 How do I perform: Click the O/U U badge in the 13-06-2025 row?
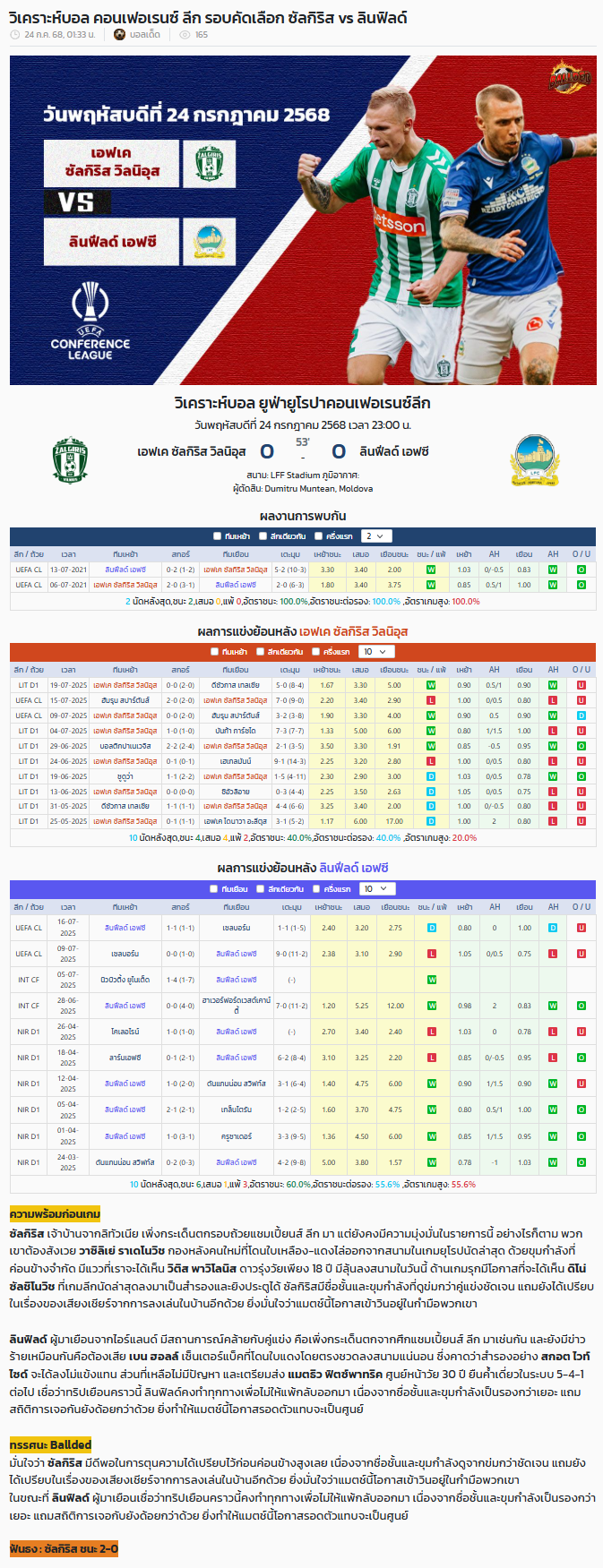click(581, 791)
